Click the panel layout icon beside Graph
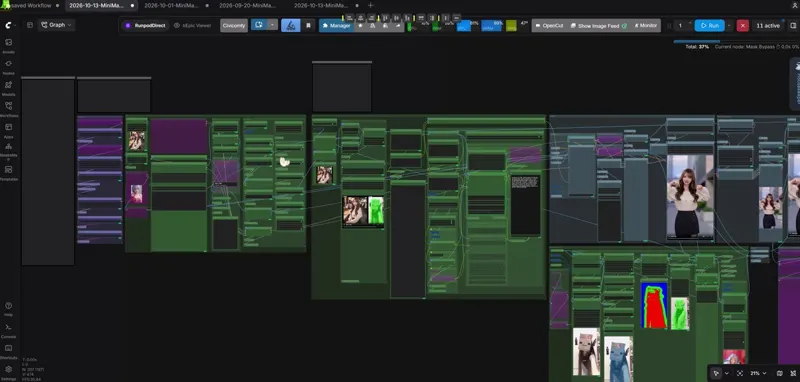The width and height of the screenshot is (800, 382). (x=30, y=25)
